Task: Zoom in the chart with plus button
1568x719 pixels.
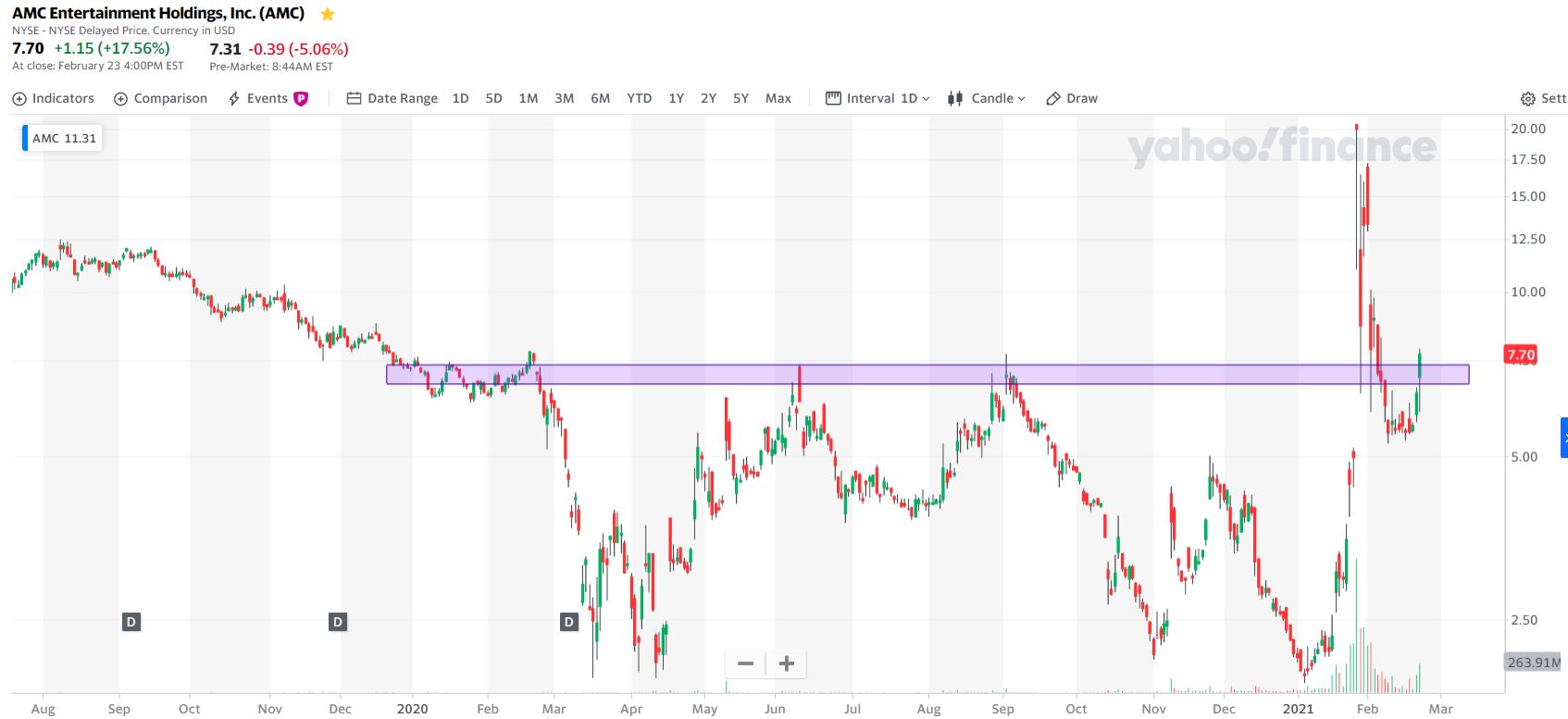Action: point(787,663)
